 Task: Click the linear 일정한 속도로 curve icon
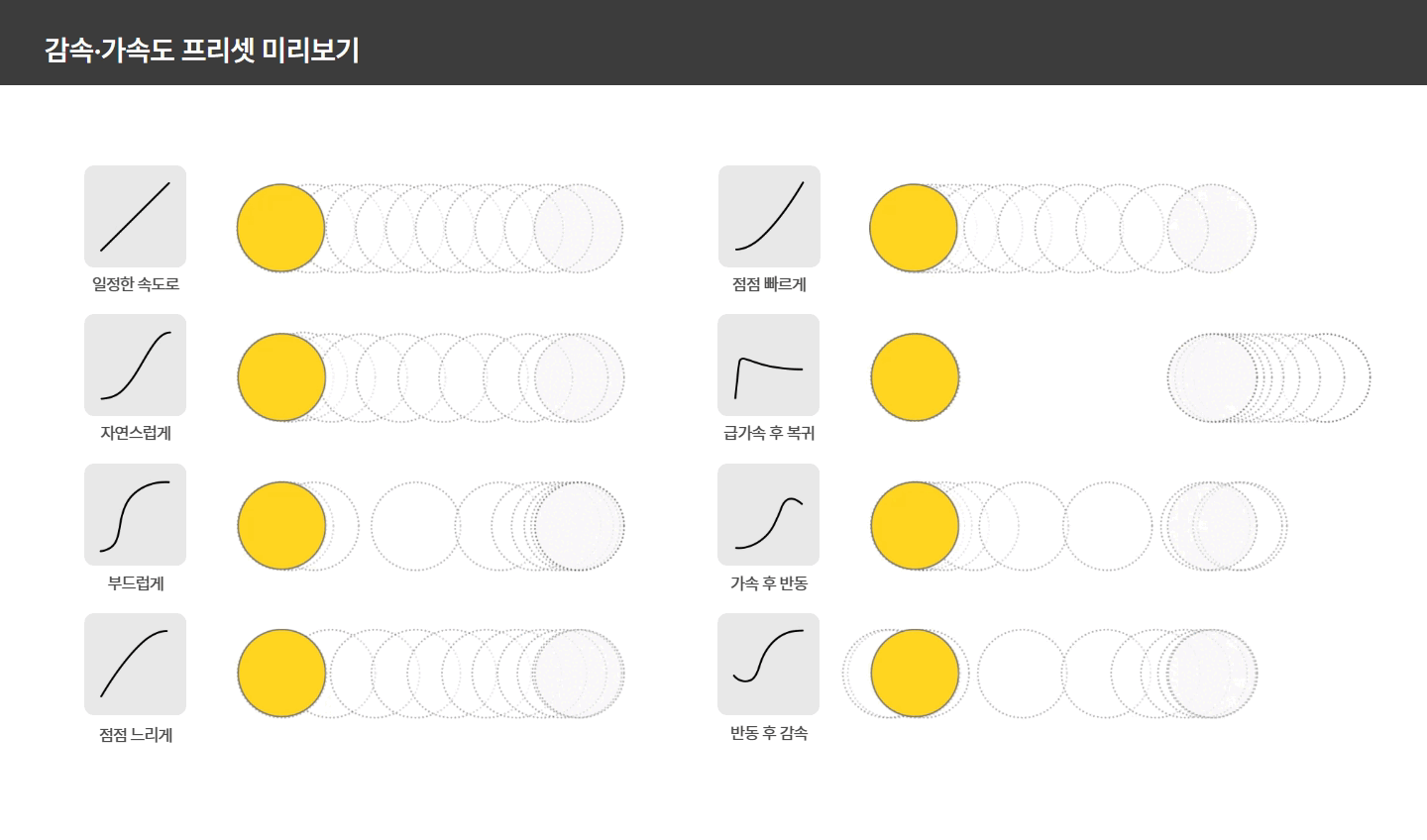135,216
